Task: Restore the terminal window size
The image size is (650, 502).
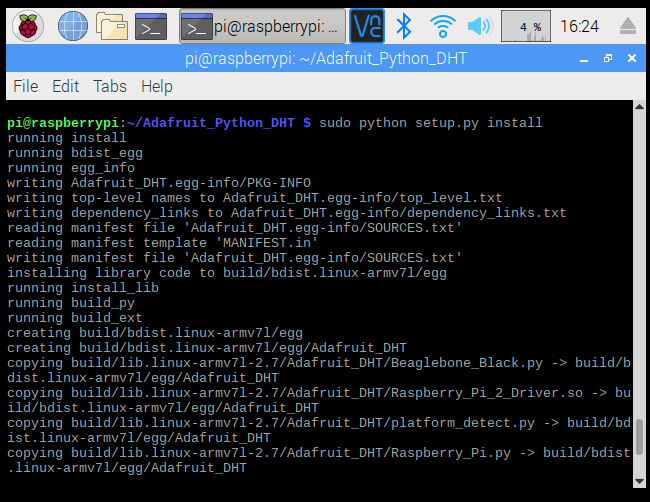Action: coord(608,58)
